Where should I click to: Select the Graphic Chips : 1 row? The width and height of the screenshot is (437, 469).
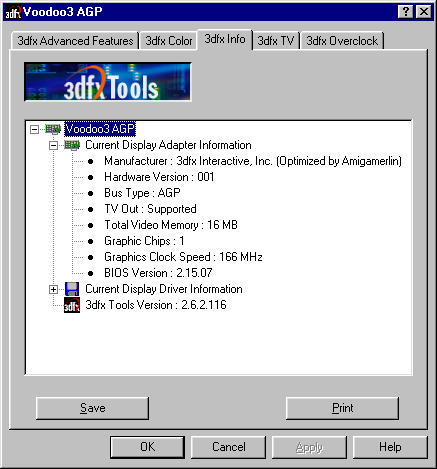[144, 241]
